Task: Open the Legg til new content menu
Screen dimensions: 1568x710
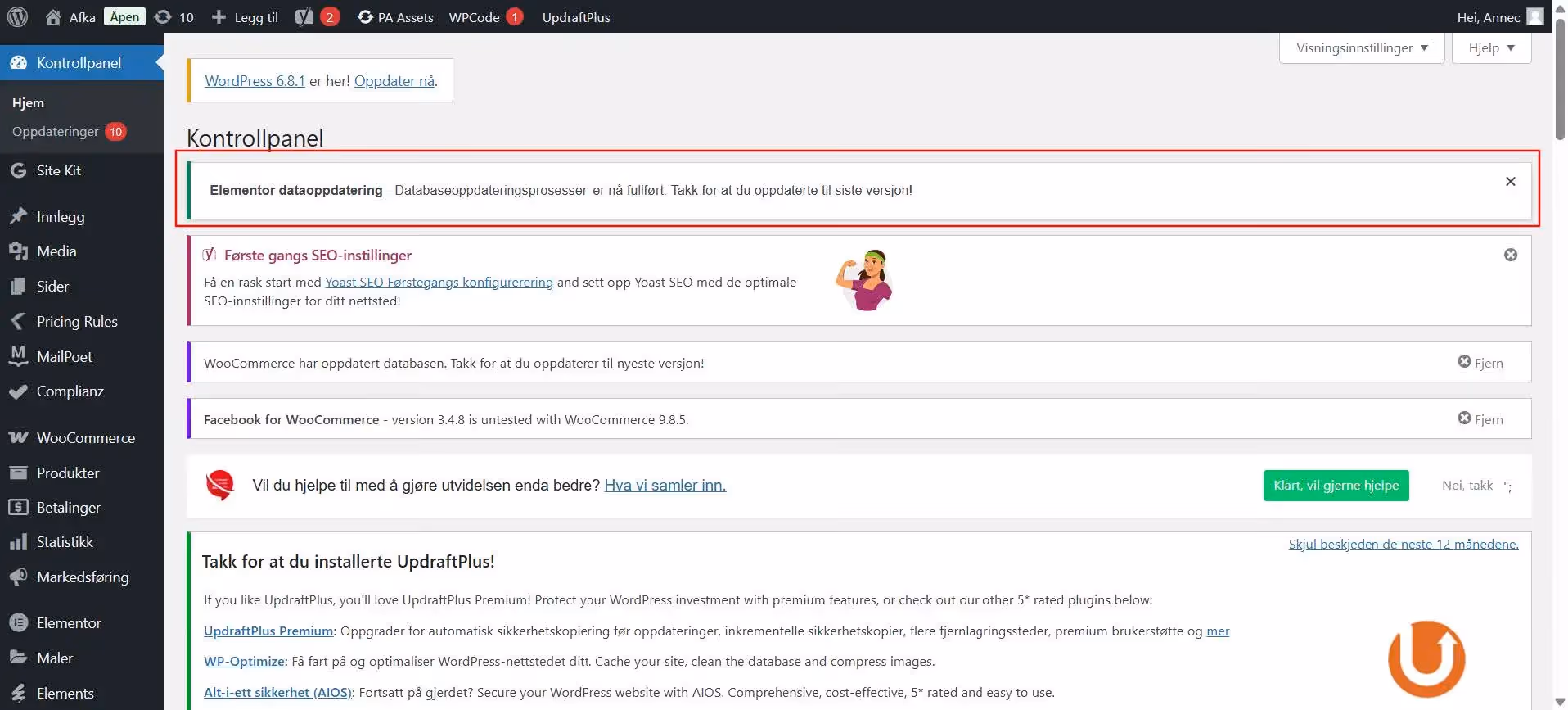Action: point(245,16)
